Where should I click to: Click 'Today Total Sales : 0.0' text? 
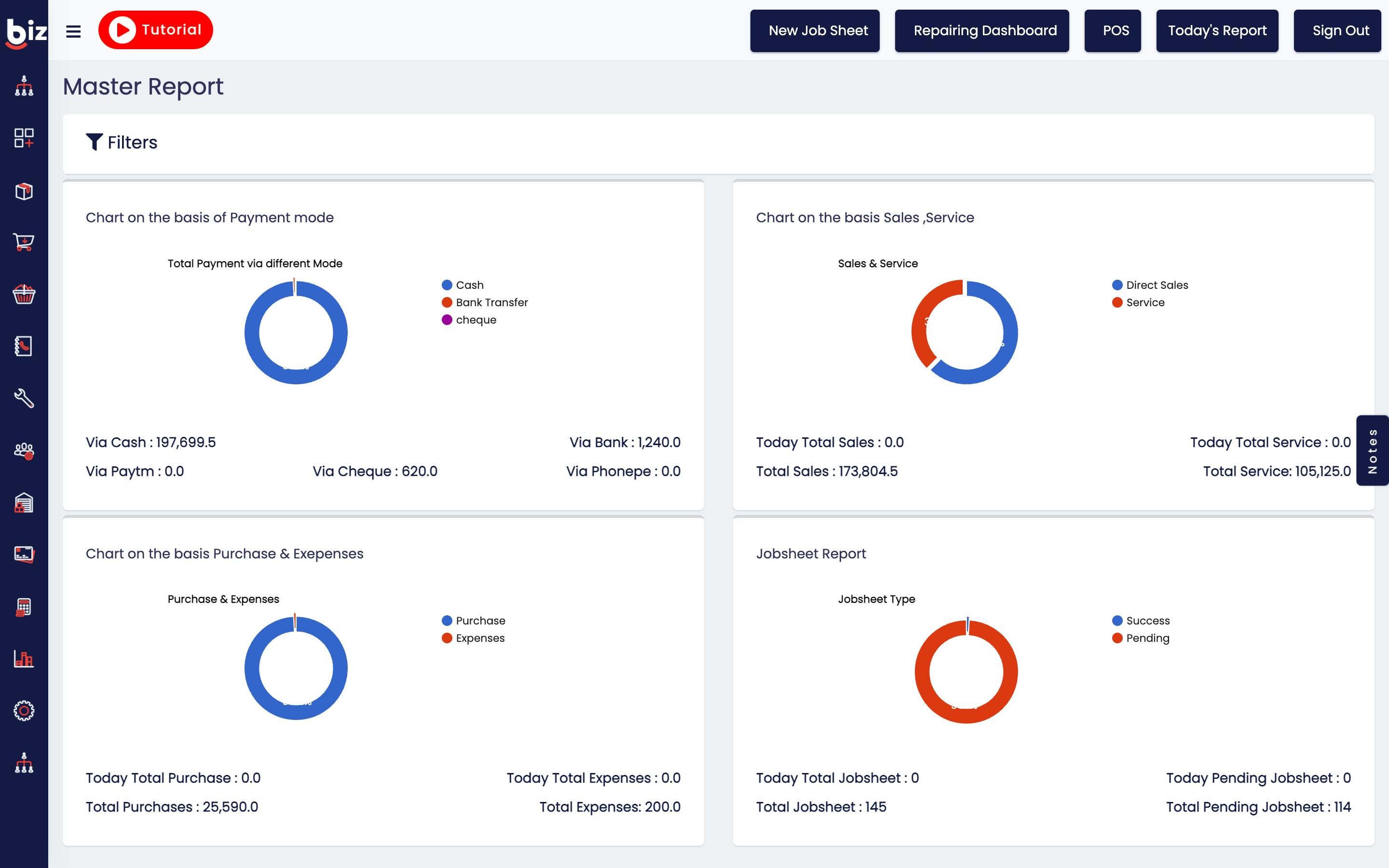pos(830,442)
